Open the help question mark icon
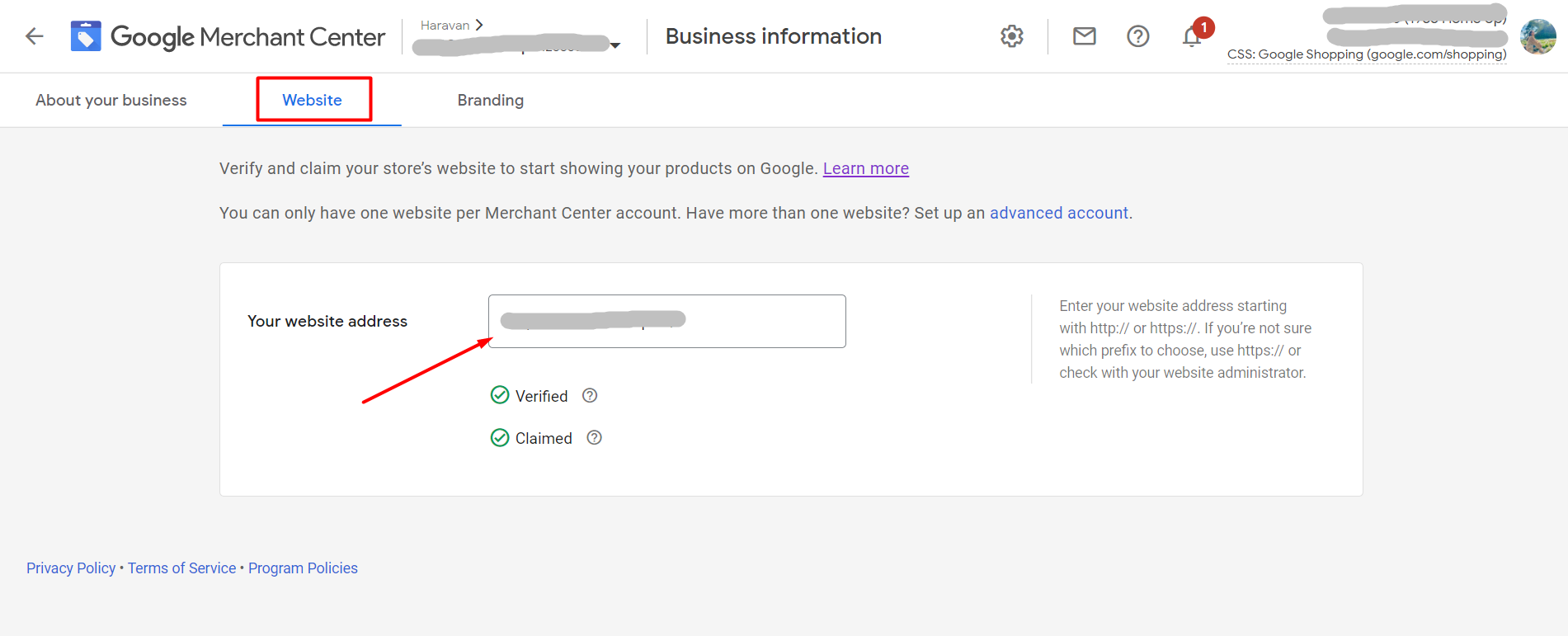1568x636 pixels. 1137,36
